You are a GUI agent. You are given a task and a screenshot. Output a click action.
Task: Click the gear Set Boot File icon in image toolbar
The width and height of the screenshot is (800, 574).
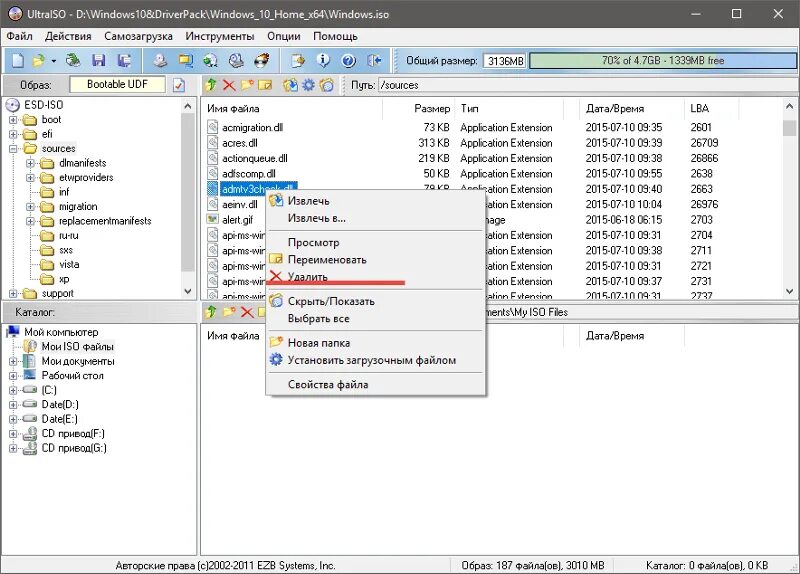(x=308, y=85)
